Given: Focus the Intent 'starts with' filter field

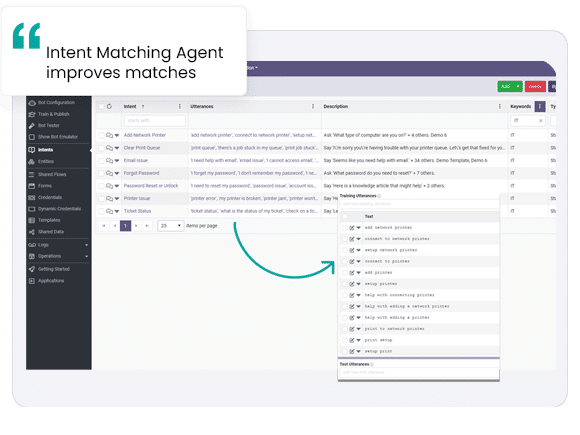Looking at the screenshot, I should click(x=155, y=121).
